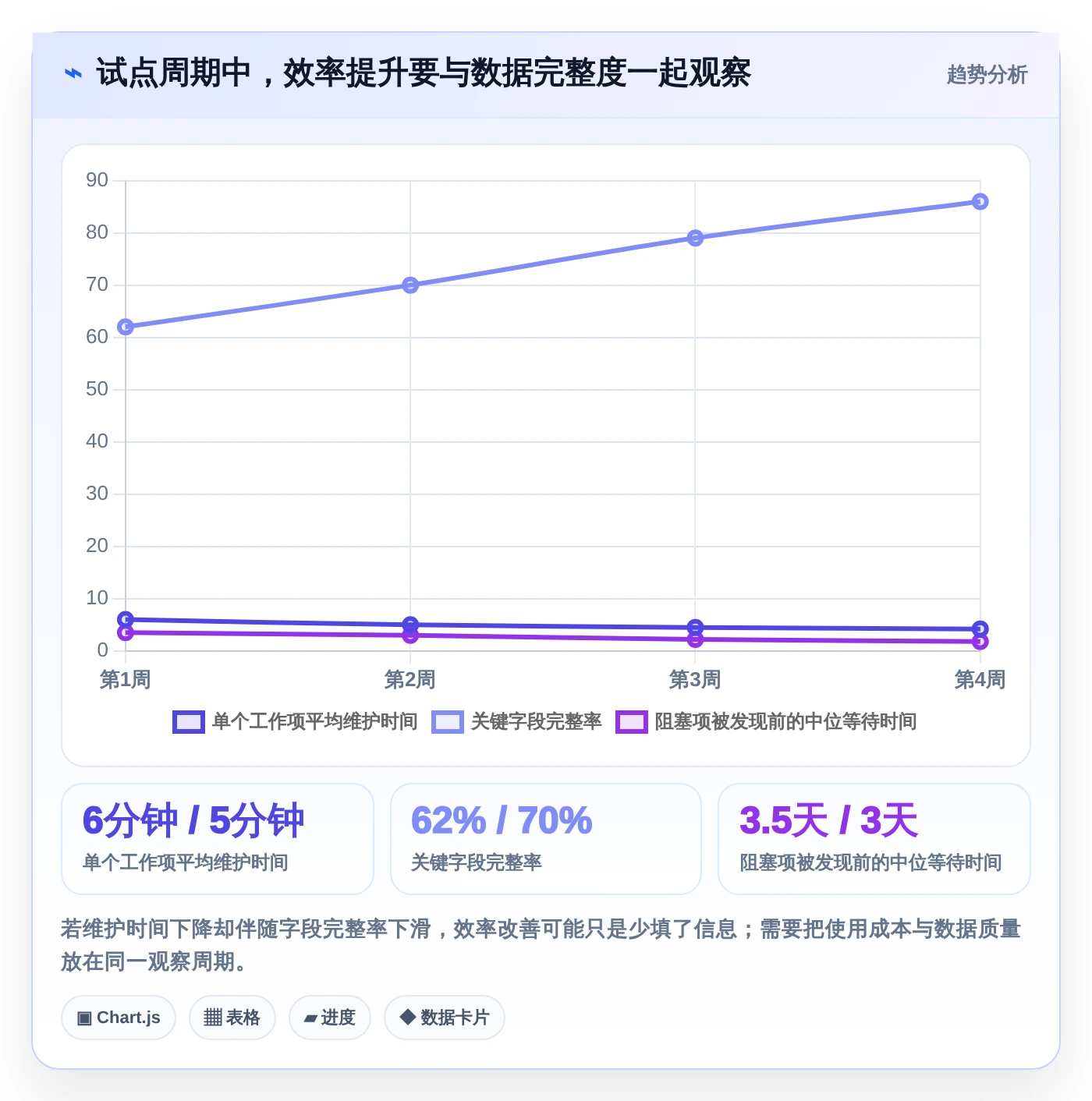Open the 62% / 70% metric card
Image resolution: width=1092 pixels, height=1101 pixels.
pyautogui.click(x=546, y=839)
